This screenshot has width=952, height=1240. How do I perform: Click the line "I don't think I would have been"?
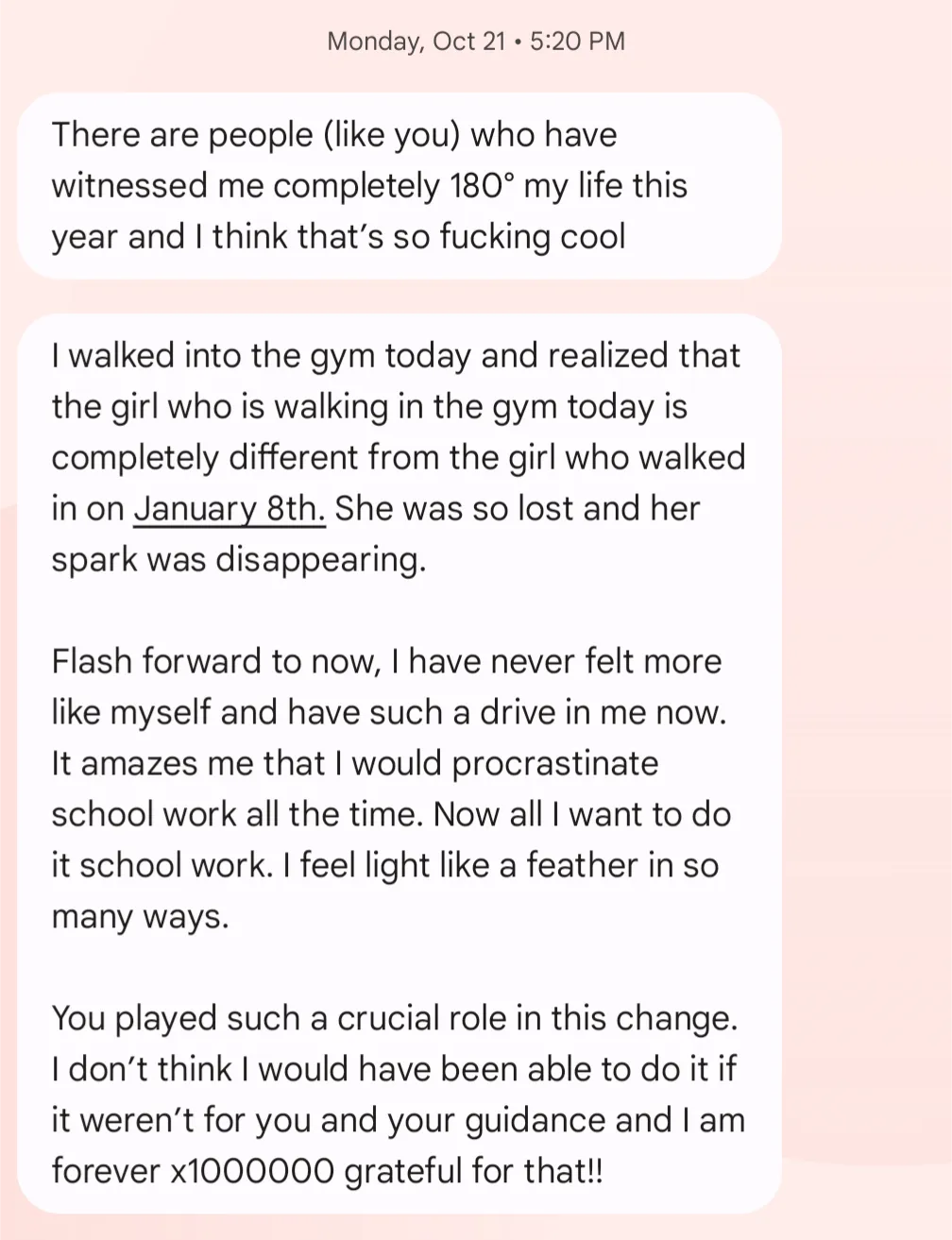pos(394,1069)
